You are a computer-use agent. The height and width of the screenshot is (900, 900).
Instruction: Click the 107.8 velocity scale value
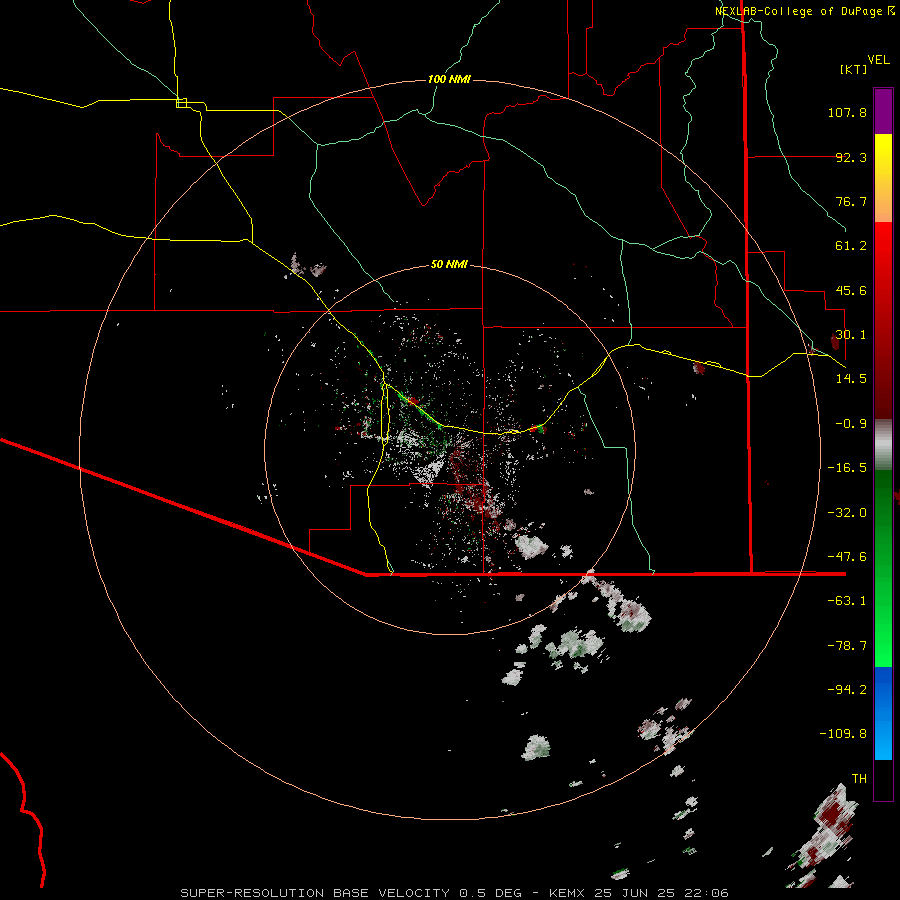click(x=847, y=112)
